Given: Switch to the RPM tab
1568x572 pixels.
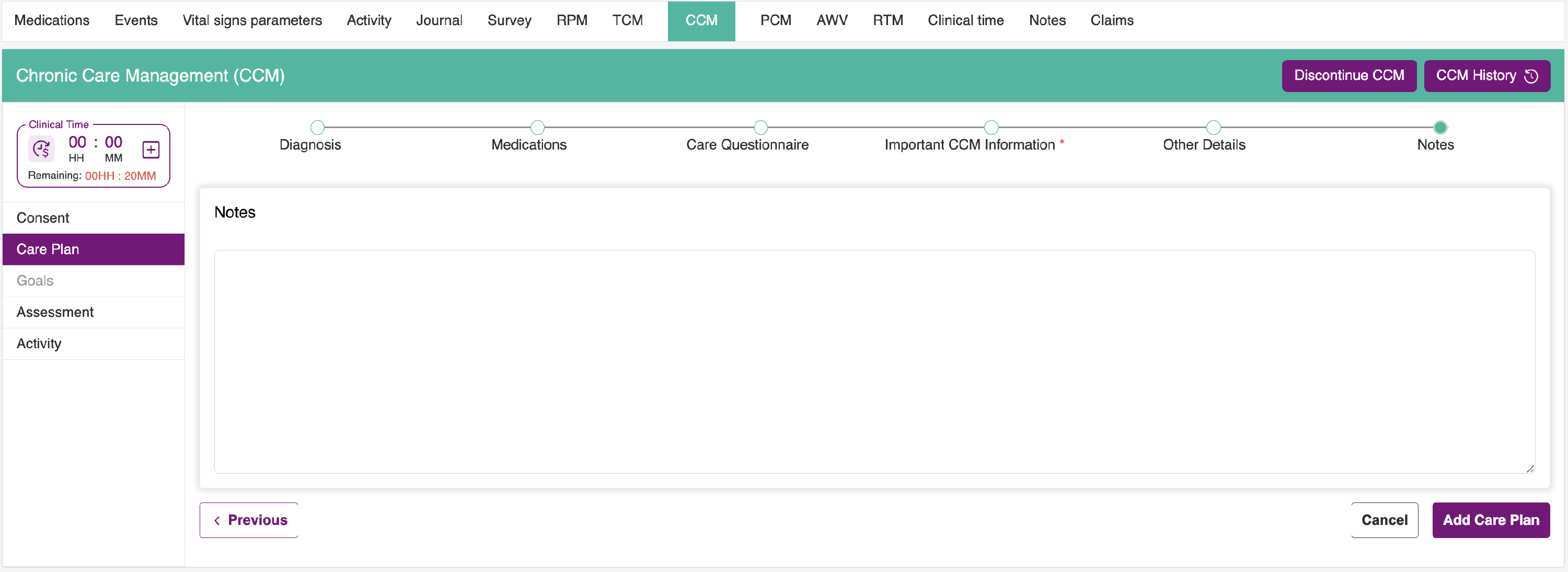Looking at the screenshot, I should pos(572,21).
